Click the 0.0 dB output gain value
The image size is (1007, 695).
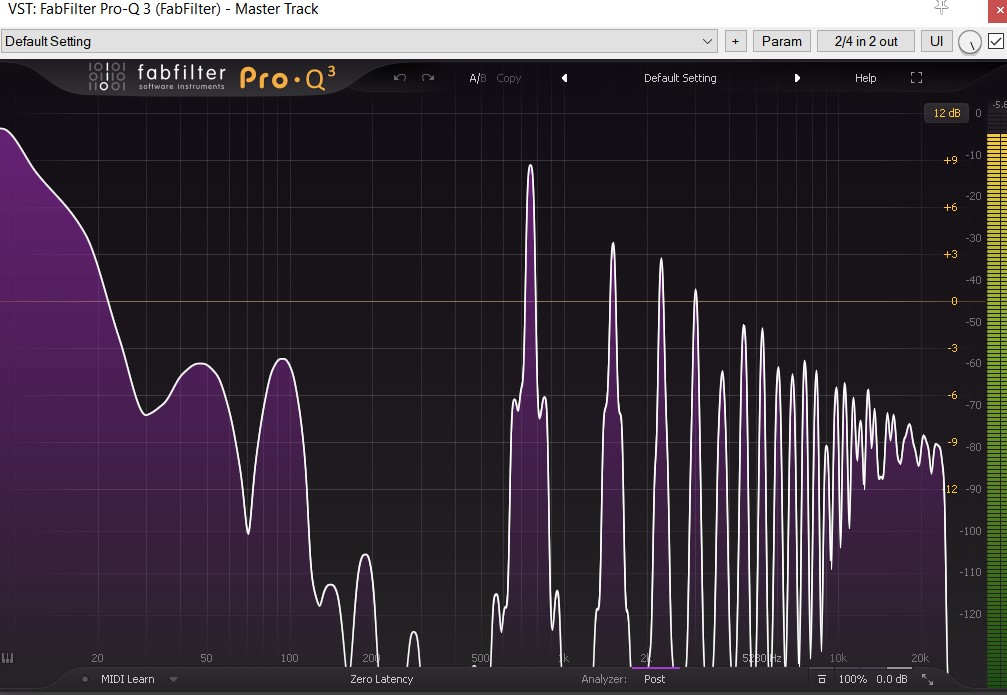[x=892, y=679]
